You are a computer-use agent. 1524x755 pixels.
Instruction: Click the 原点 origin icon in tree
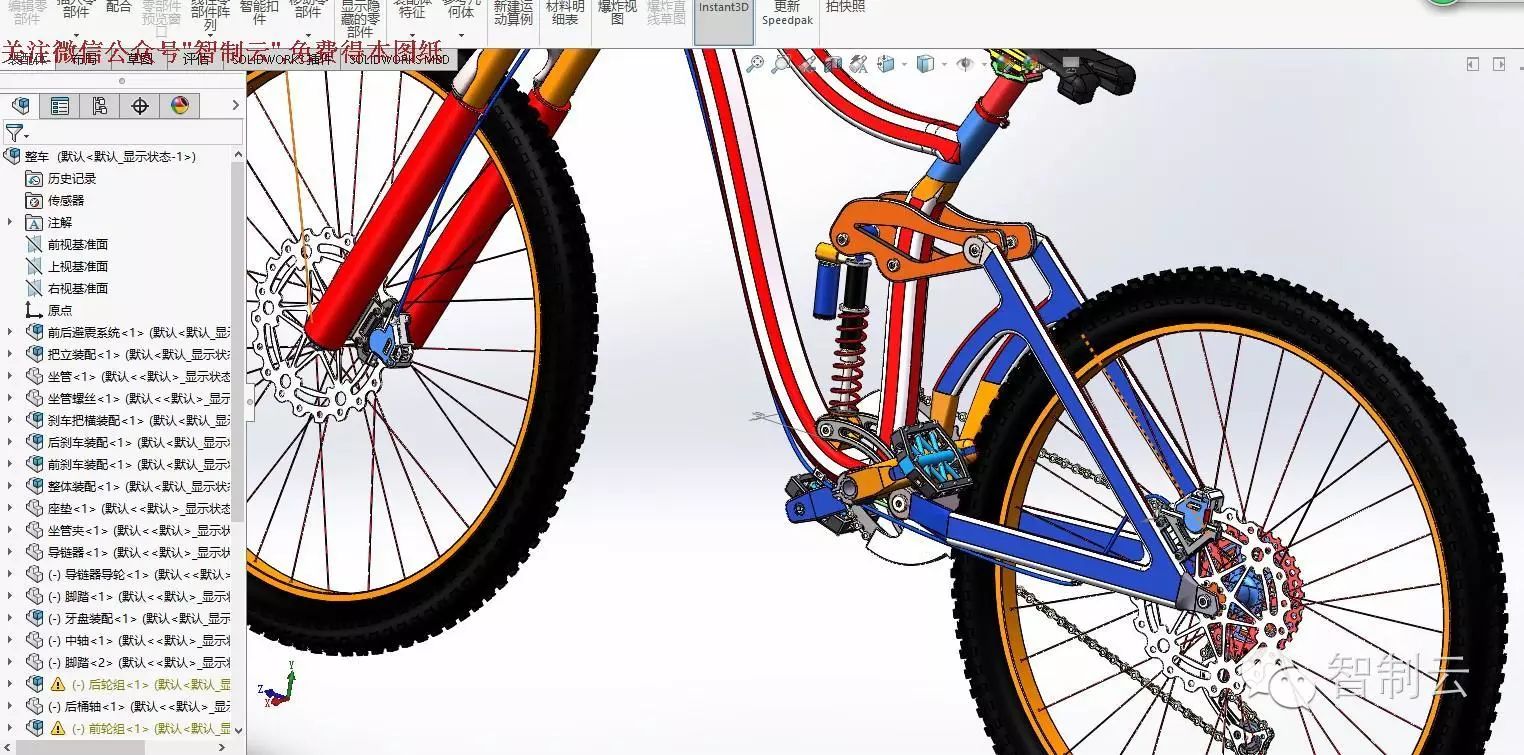tap(34, 311)
